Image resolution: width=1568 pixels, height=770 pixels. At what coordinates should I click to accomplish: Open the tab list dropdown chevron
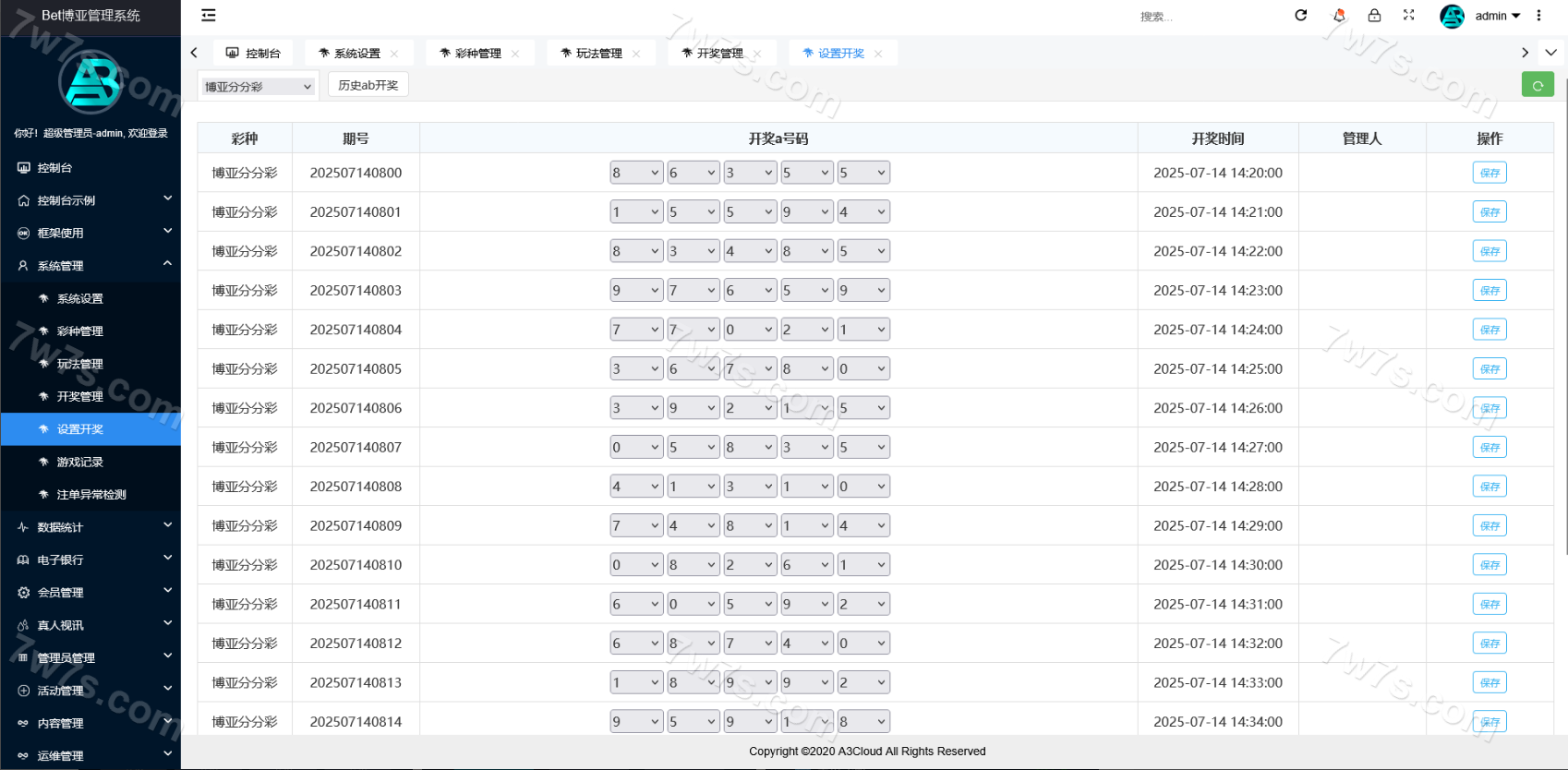pos(1550,53)
